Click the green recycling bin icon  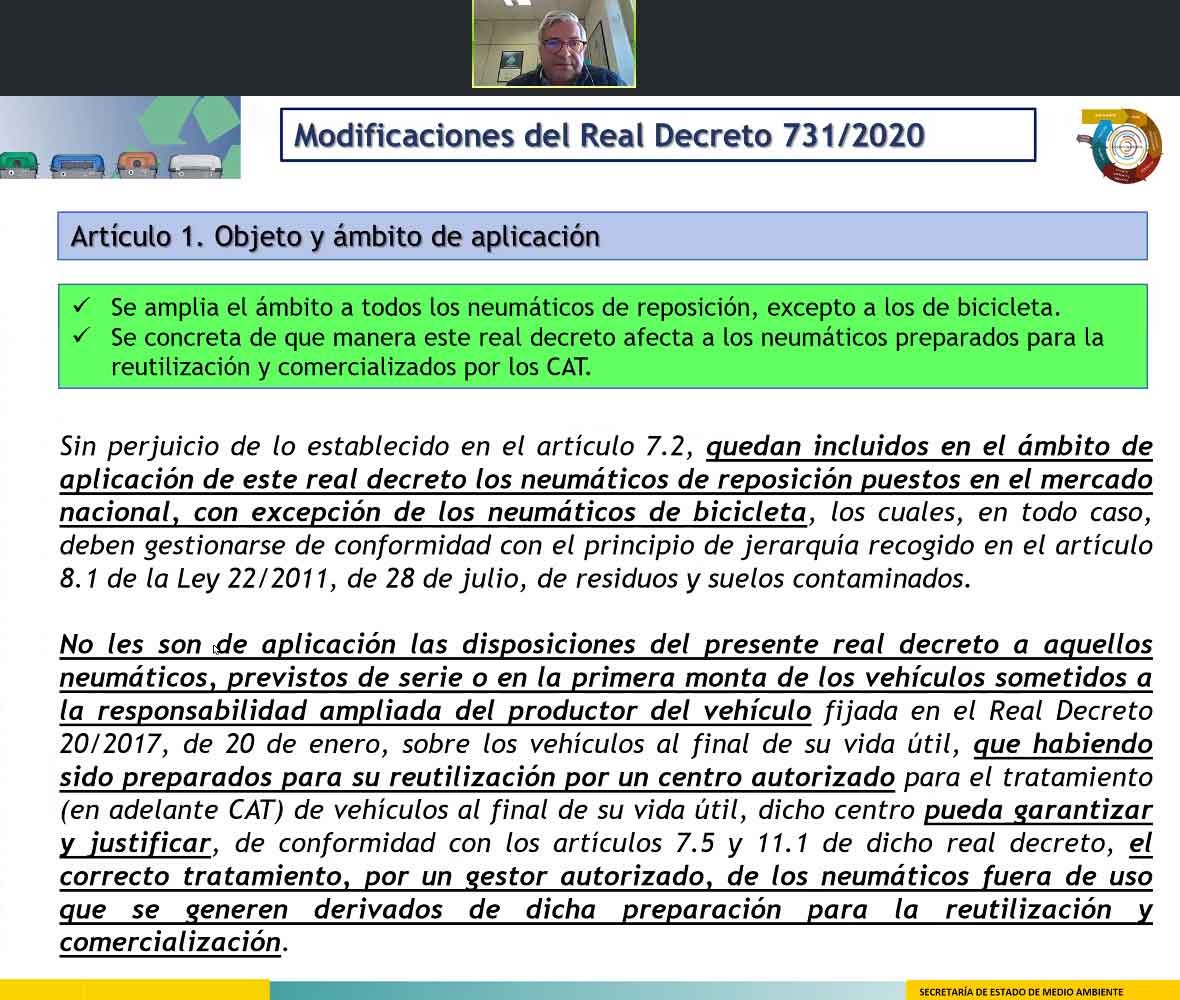click(19, 165)
